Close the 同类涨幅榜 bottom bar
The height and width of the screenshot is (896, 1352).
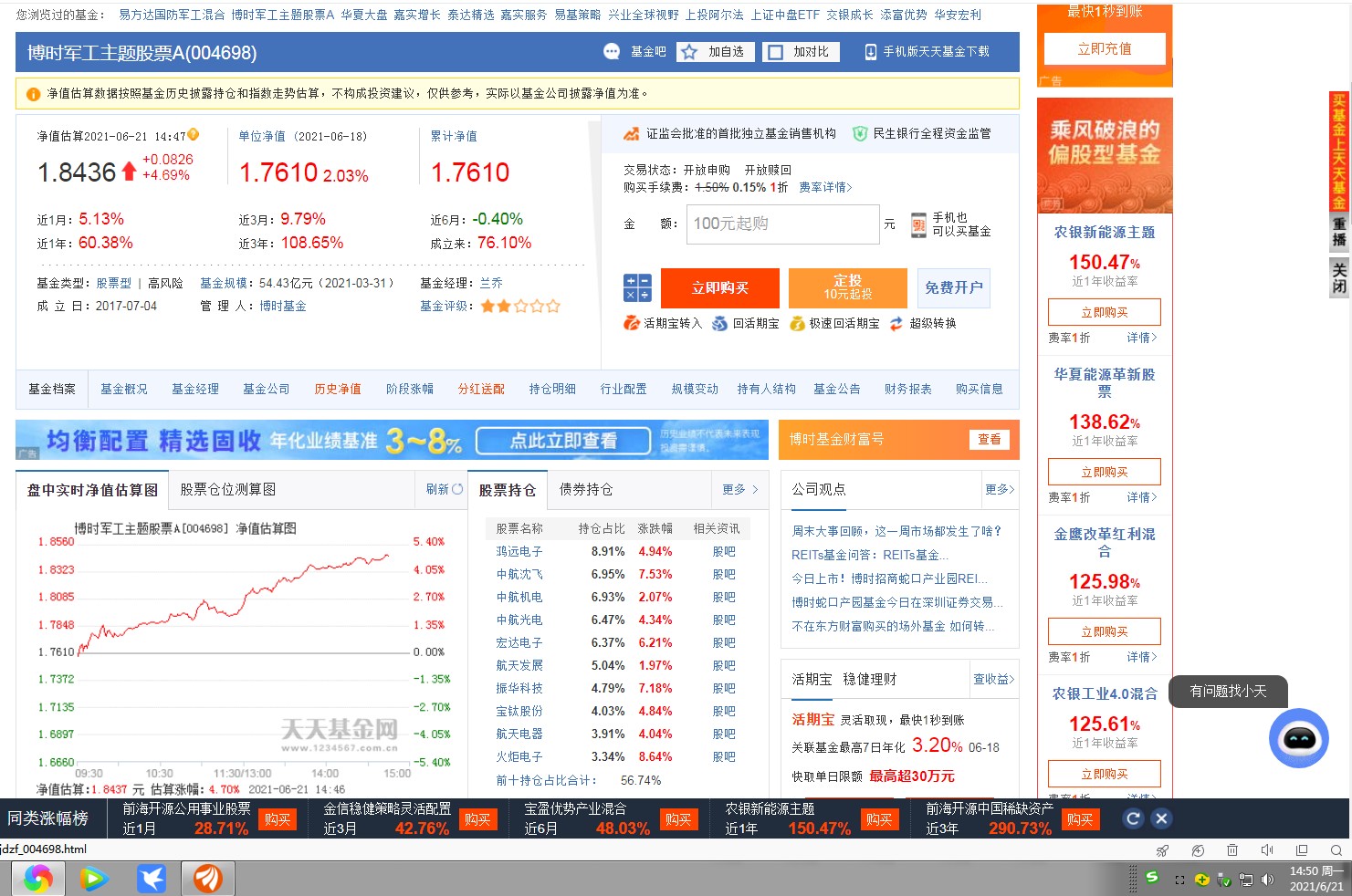(1161, 818)
